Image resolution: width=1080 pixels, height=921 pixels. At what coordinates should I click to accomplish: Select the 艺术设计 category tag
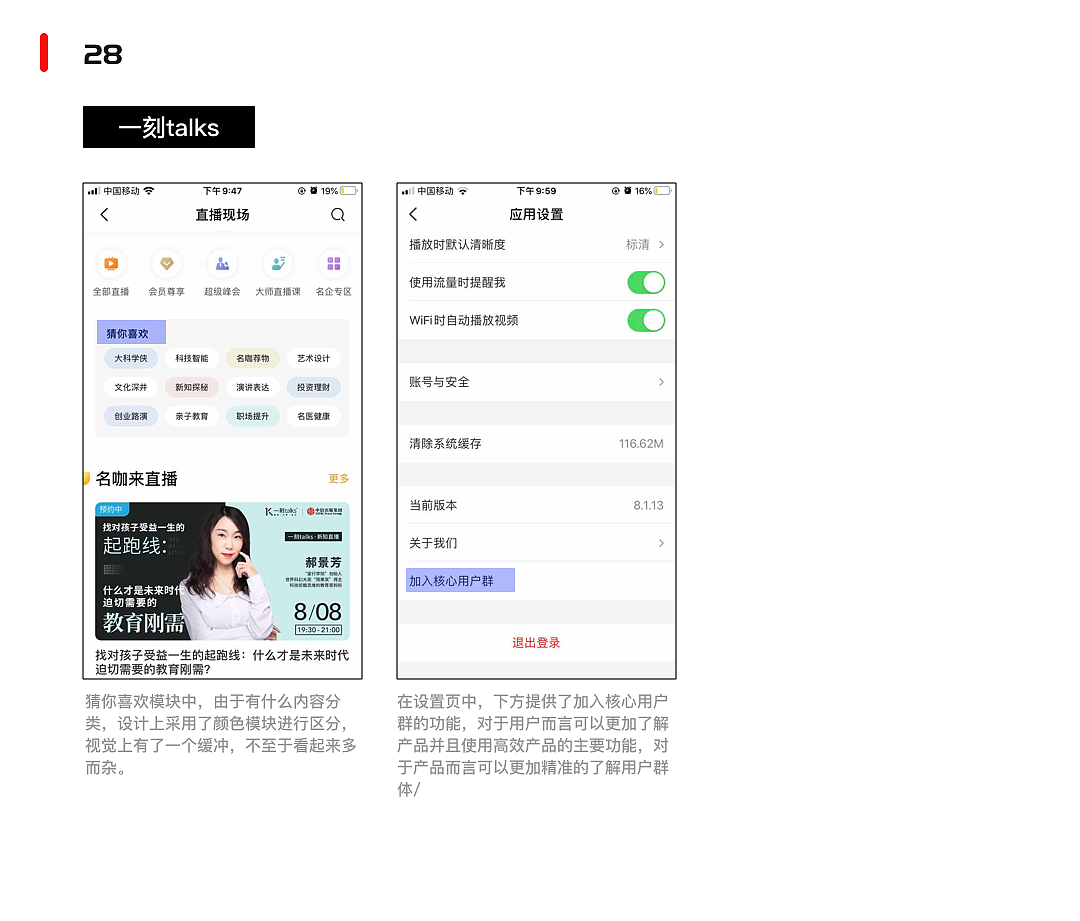314,358
